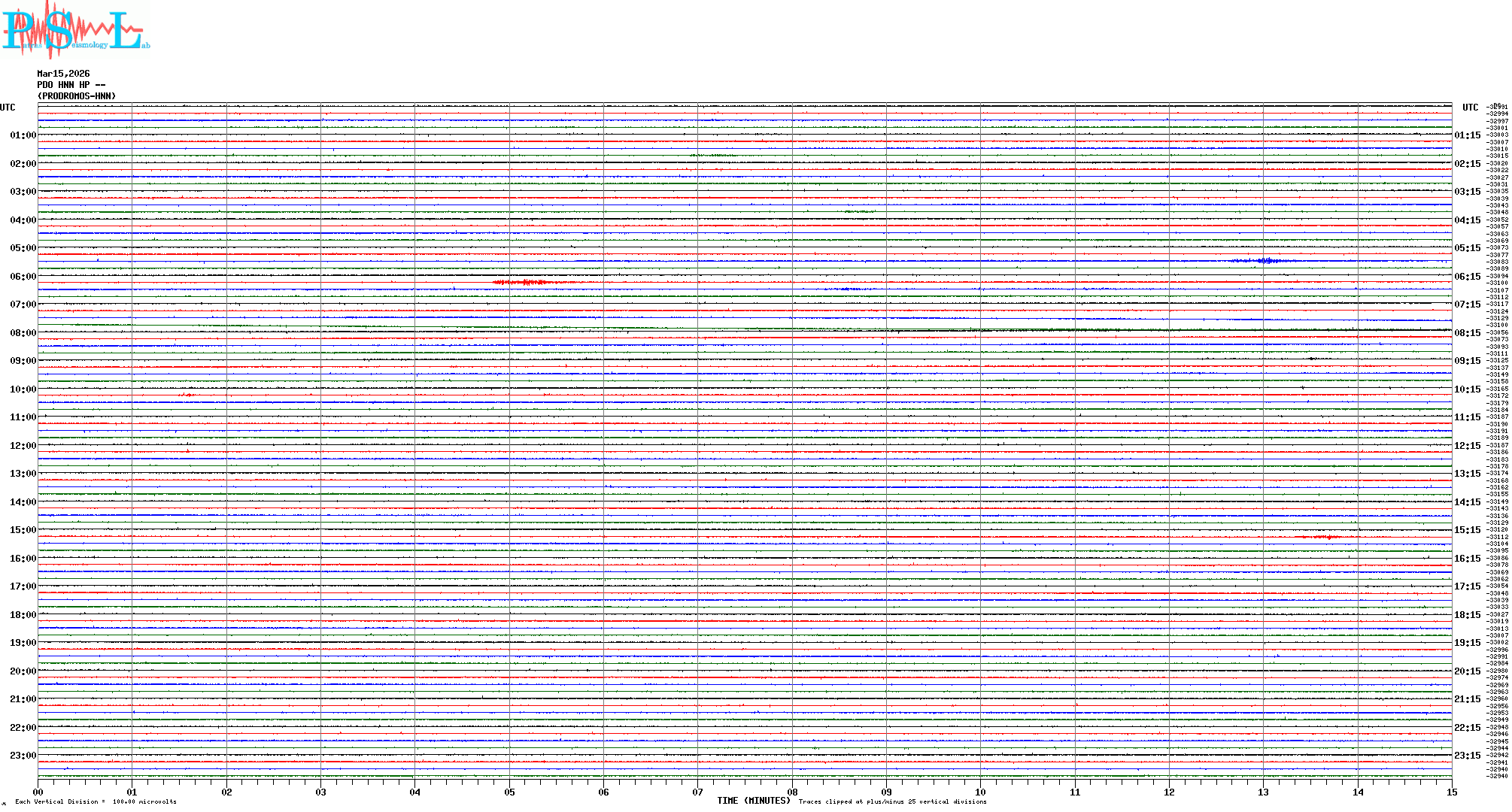This screenshot has height=812, width=1512.
Task: Click the minute 15 axis label
Action: click(x=1451, y=792)
